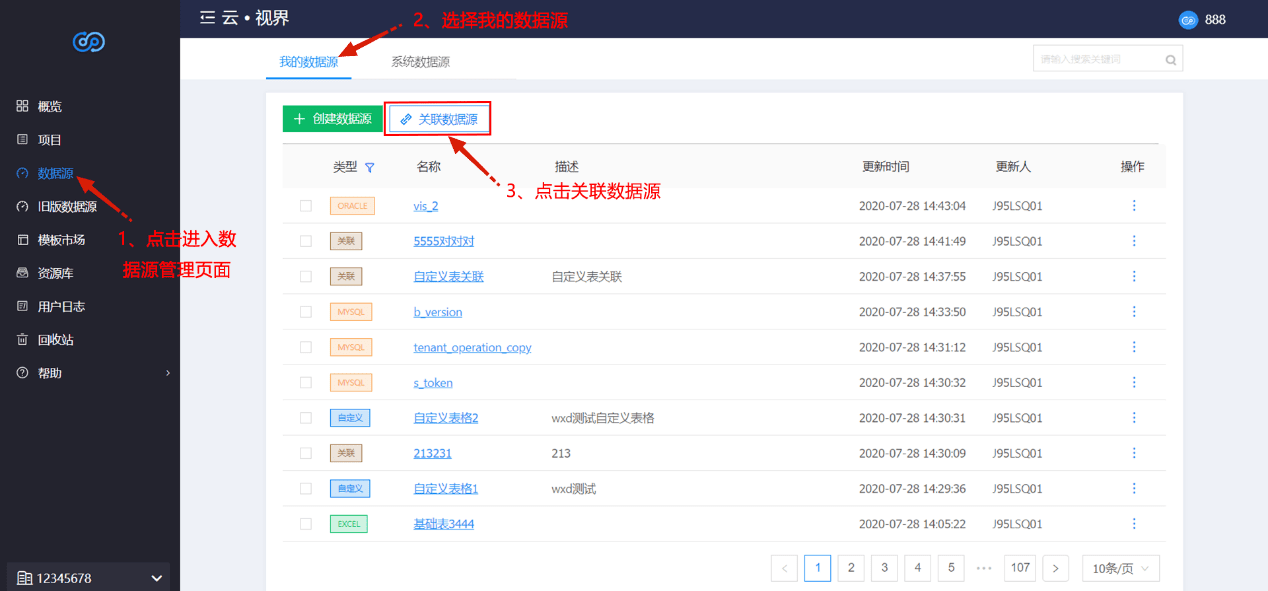
Task: Check the box for 213231 row
Action: [306, 453]
